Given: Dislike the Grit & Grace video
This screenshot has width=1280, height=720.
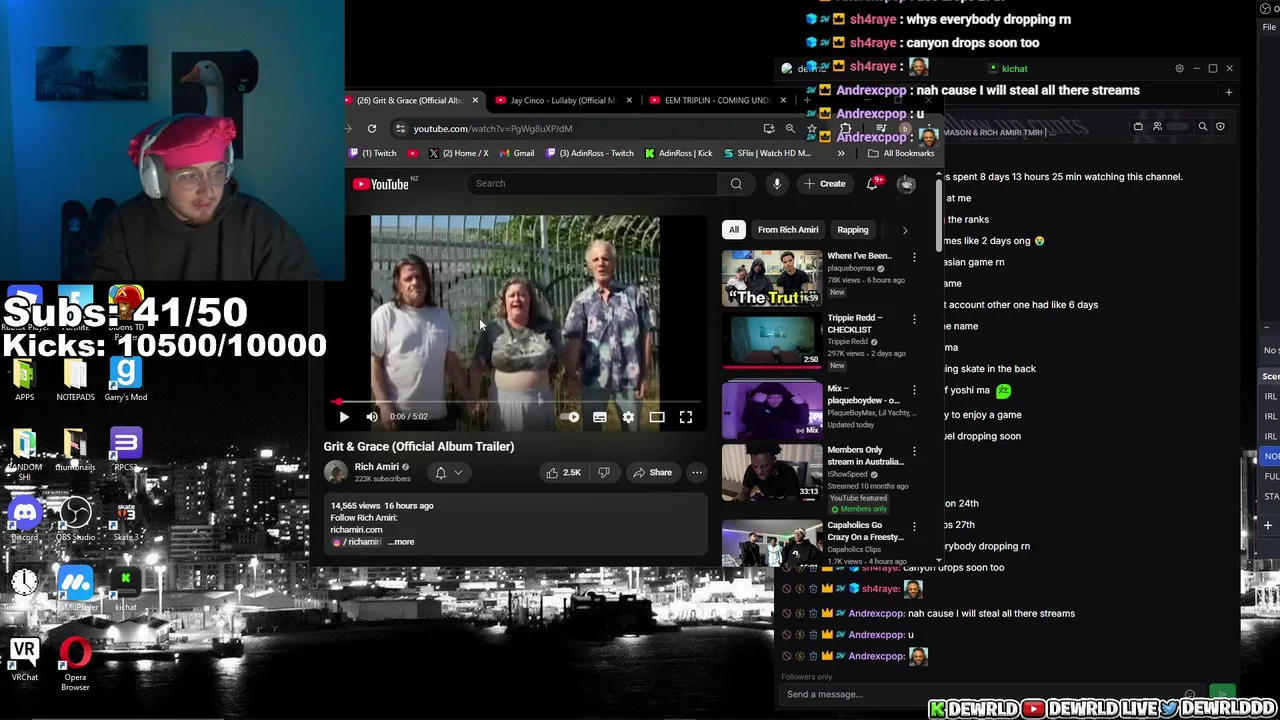Looking at the screenshot, I should (x=604, y=472).
